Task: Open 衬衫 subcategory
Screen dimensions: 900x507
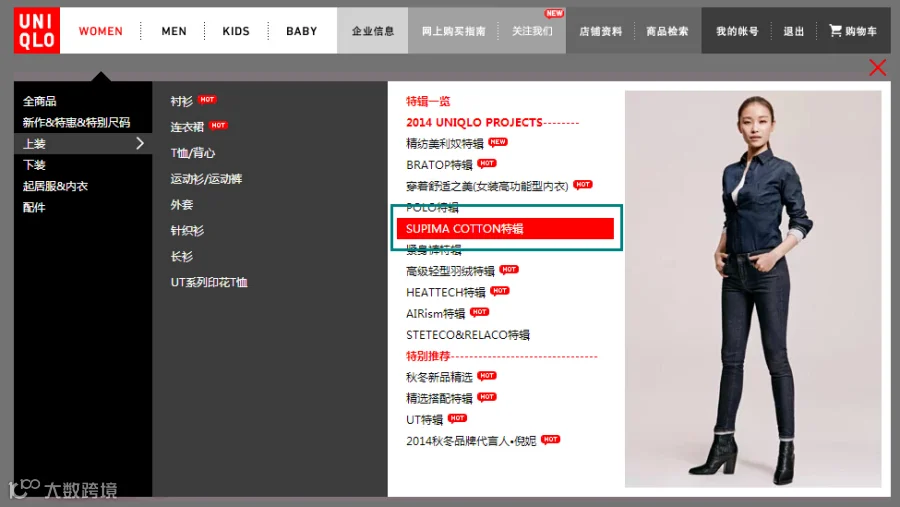Action: [181, 102]
